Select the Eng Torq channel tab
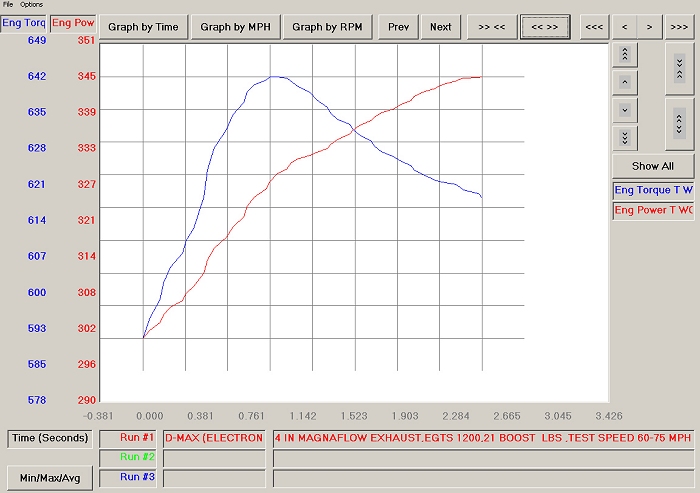Viewport: 700px width, 493px height. [x=24, y=23]
